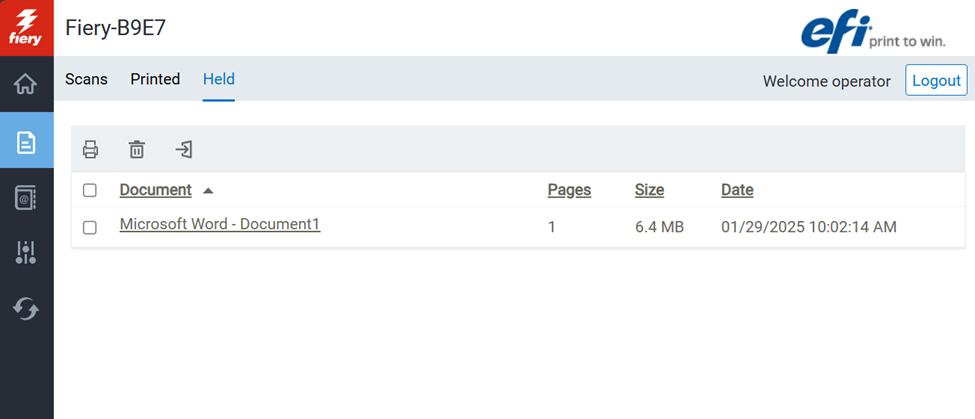Click the sync refresh sidebar icon
This screenshot has width=975, height=419.
pos(26,309)
